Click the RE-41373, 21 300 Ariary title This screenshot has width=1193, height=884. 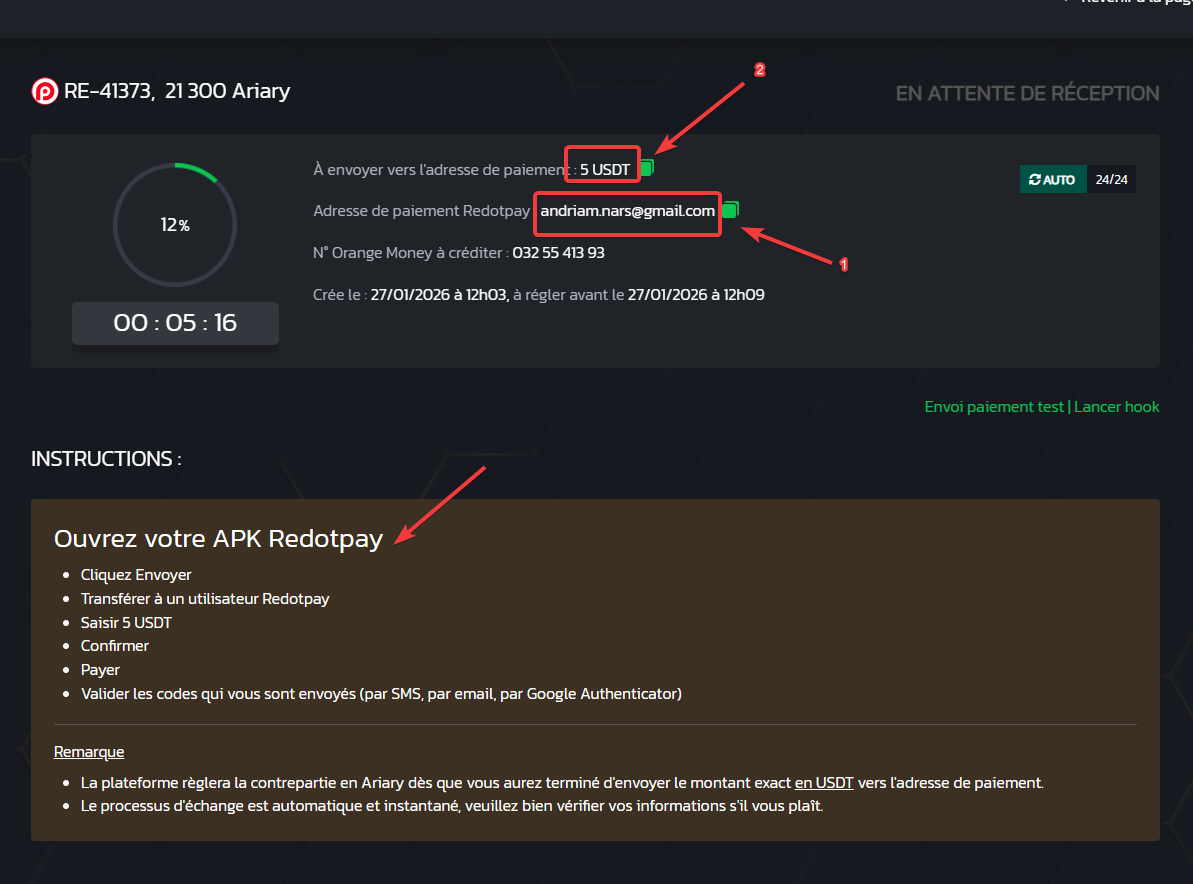[177, 91]
